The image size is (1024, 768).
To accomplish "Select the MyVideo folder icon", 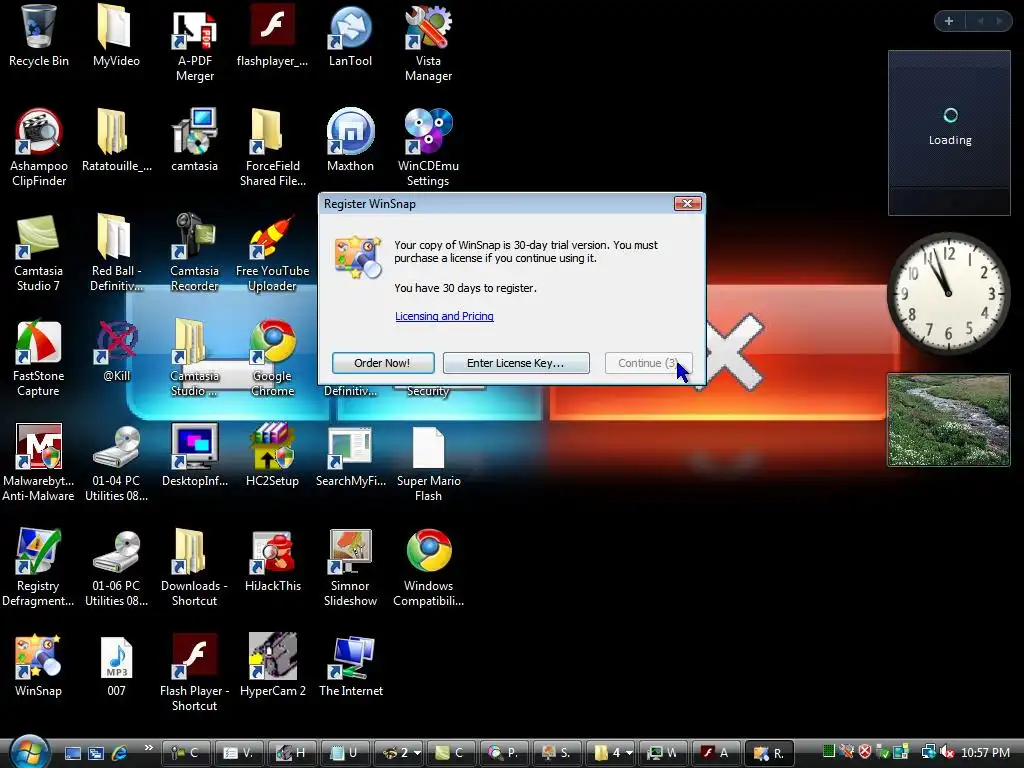I will pos(116,27).
